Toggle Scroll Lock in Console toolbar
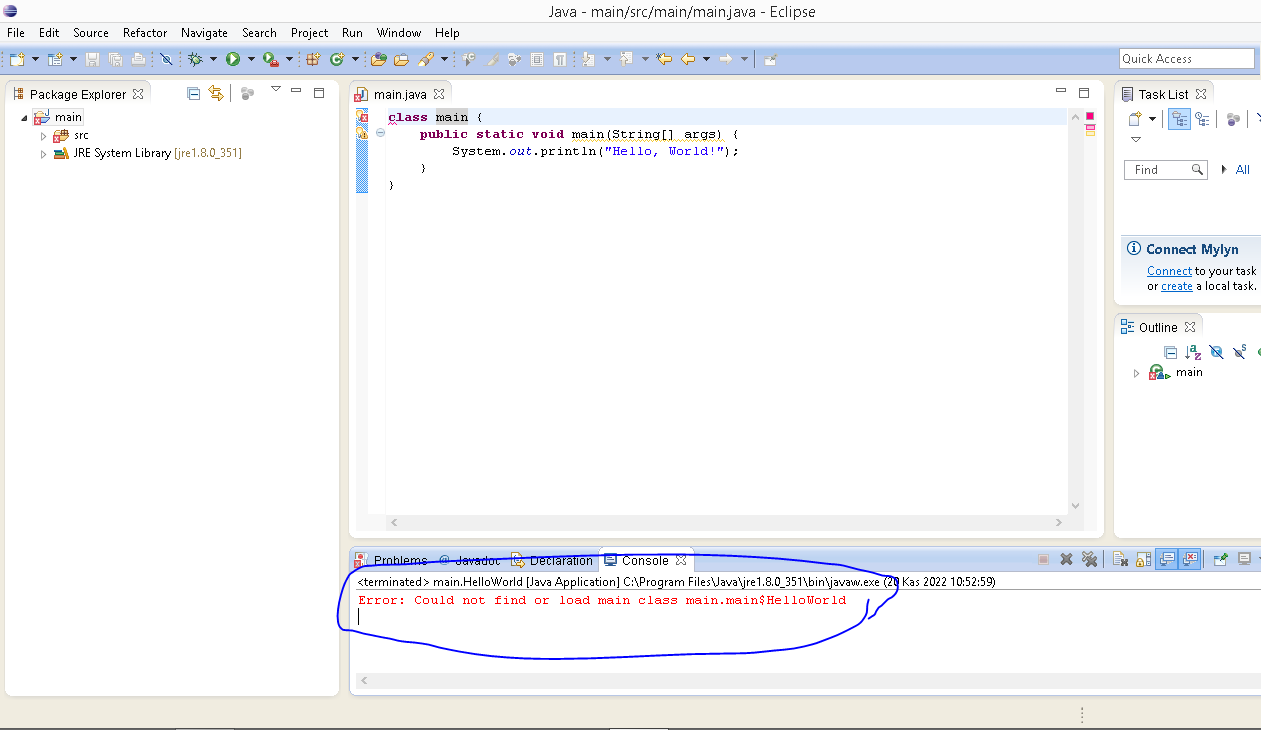Viewport: 1261px width, 730px height. (x=1143, y=560)
